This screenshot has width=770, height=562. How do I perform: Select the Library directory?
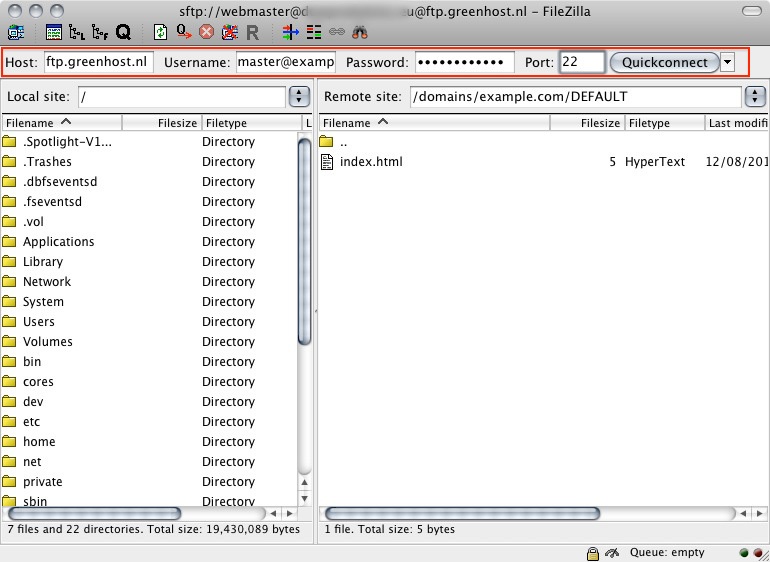pos(149,262)
